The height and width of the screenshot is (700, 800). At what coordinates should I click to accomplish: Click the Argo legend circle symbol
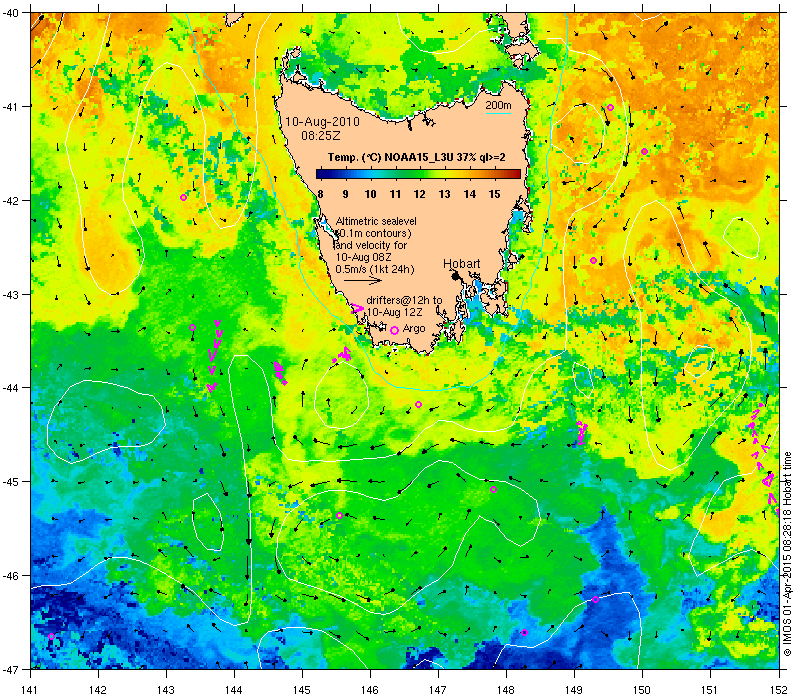click(x=394, y=330)
